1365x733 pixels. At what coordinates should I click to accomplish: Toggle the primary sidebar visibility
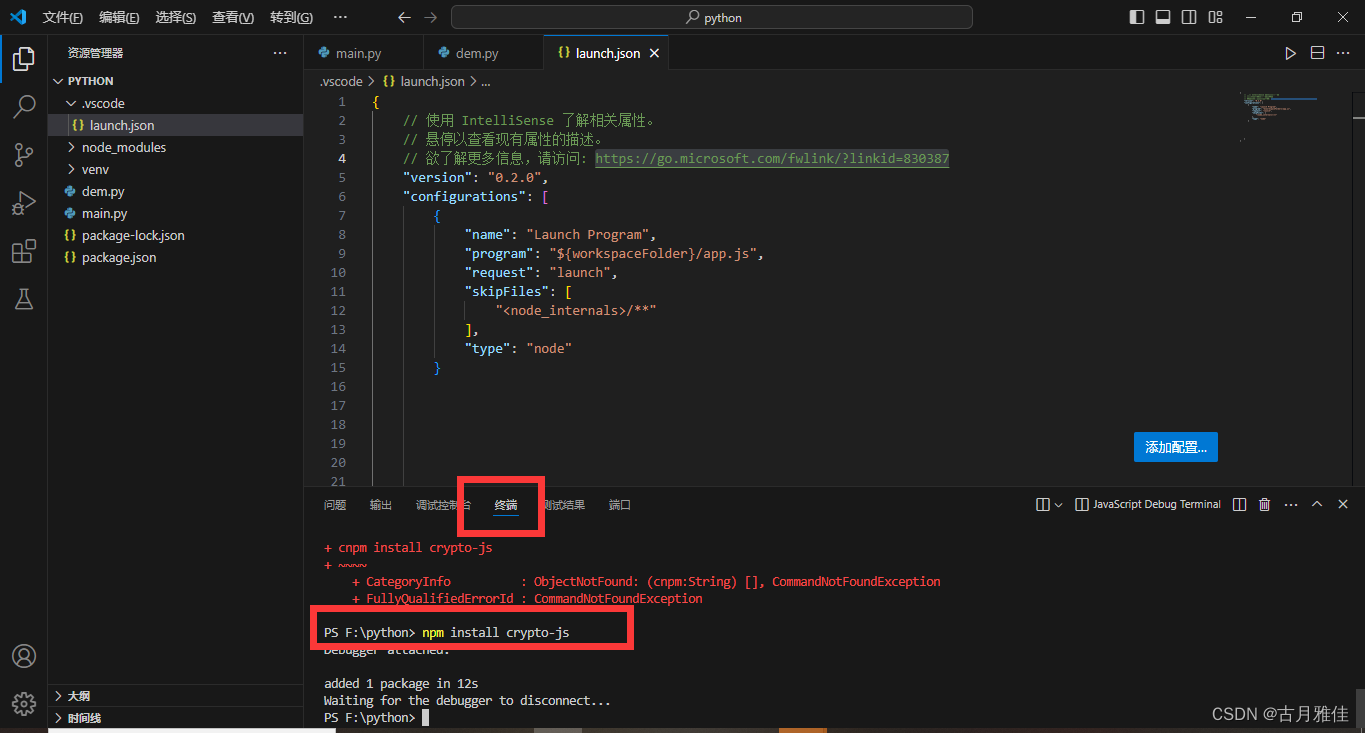pyautogui.click(x=1139, y=17)
